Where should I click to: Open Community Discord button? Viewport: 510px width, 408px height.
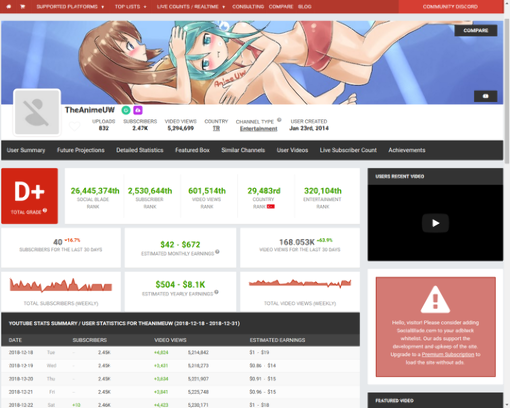tap(451, 6)
